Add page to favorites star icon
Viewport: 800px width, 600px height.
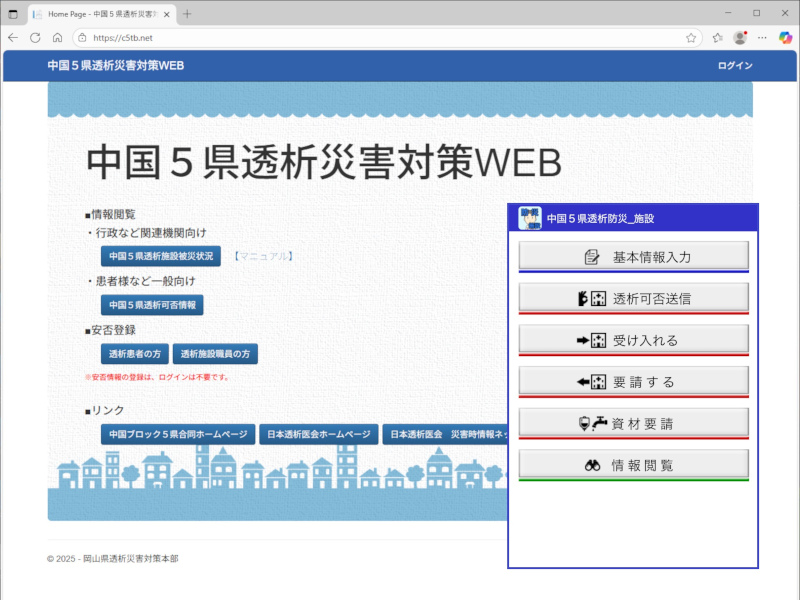coord(691,38)
